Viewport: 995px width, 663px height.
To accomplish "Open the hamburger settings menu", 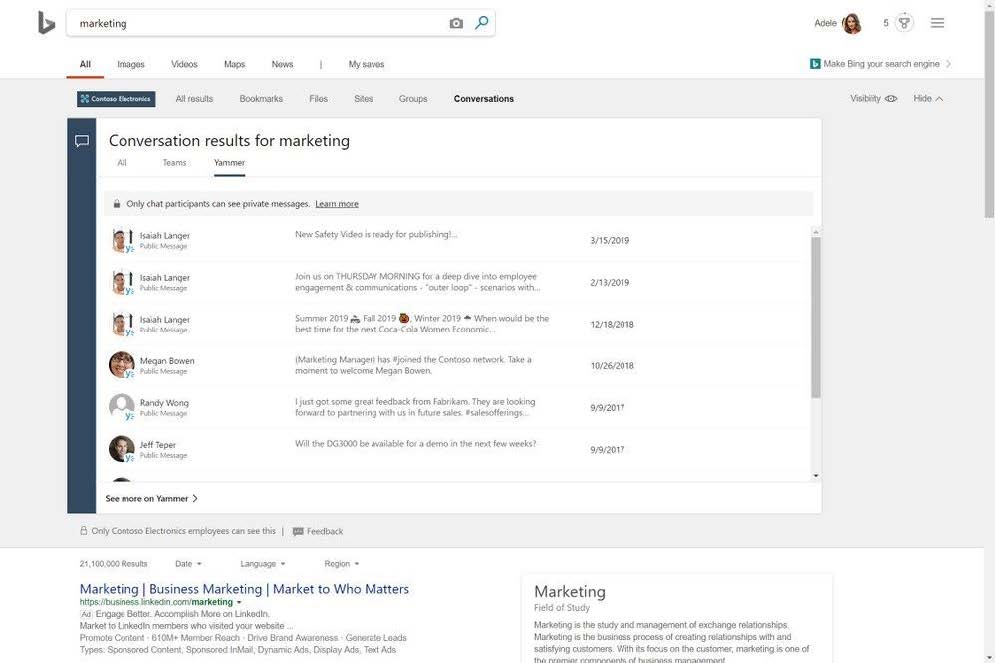I will pos(937,23).
